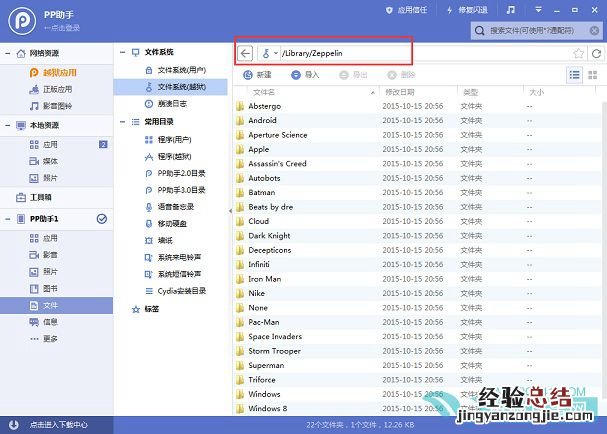Clear the search box text
This screenshot has height=434, width=607.
(594, 31)
